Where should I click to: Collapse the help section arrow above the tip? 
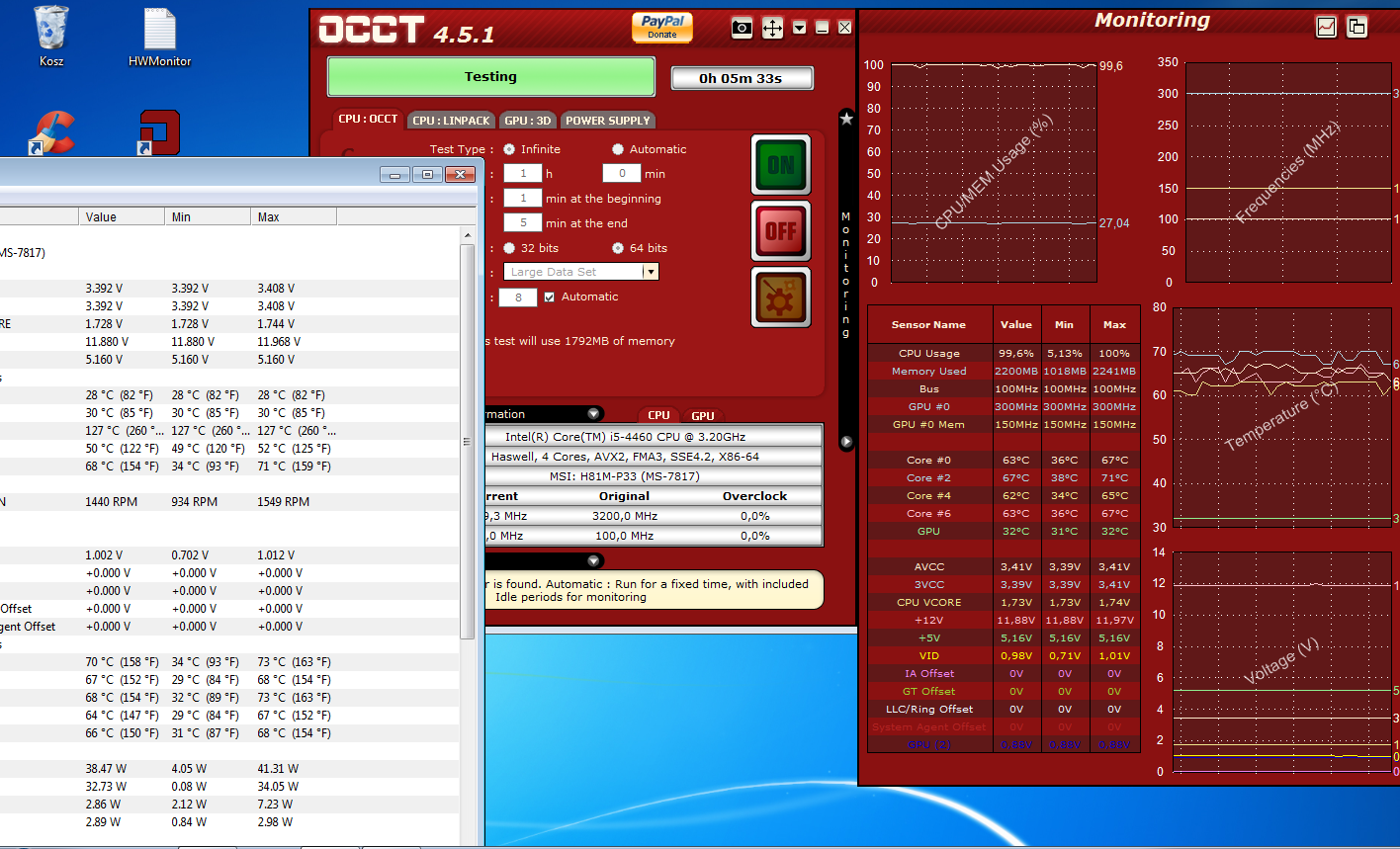593,561
